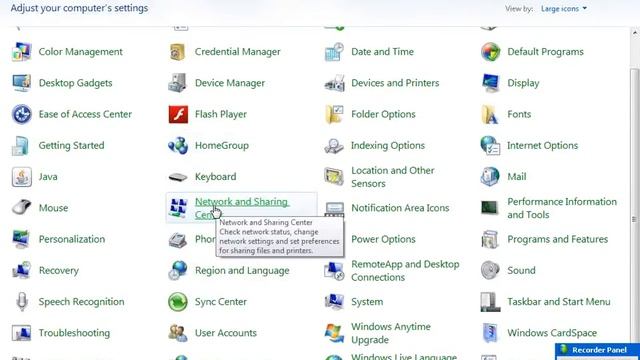
Task: Click the Keyboard icon
Action: click(x=178, y=177)
